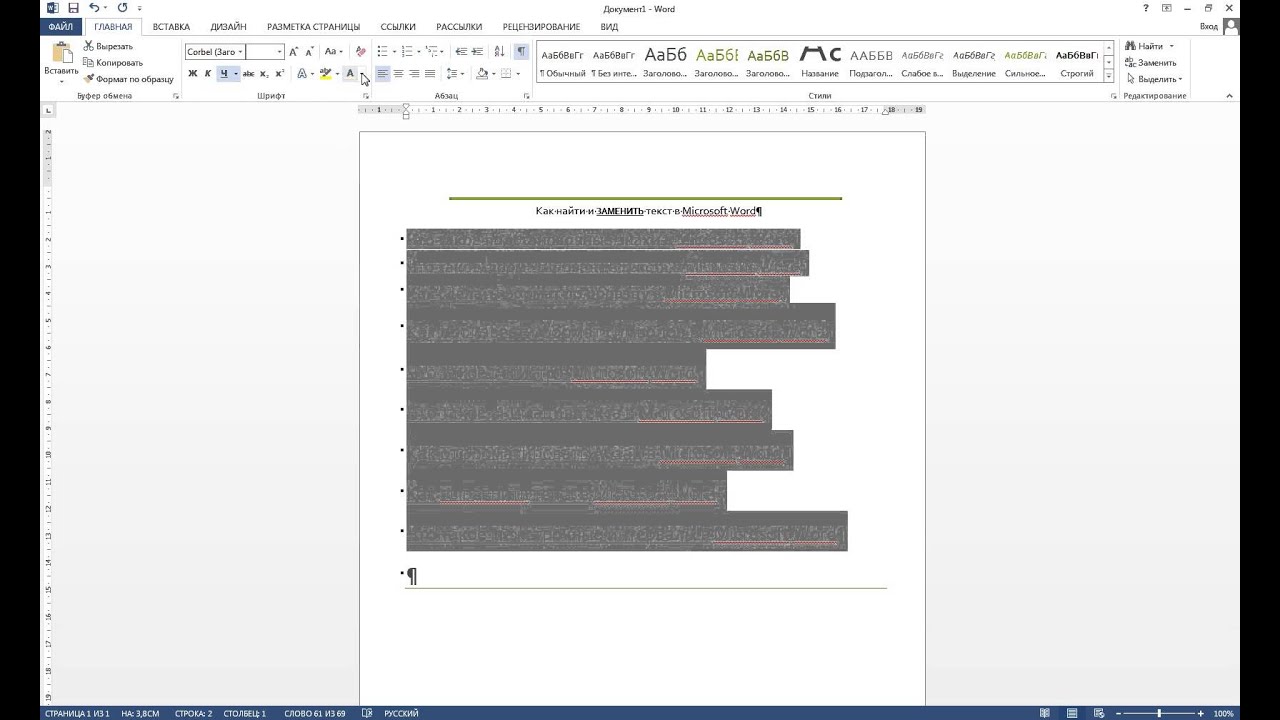
Task: Align text to the right
Action: 414,74
